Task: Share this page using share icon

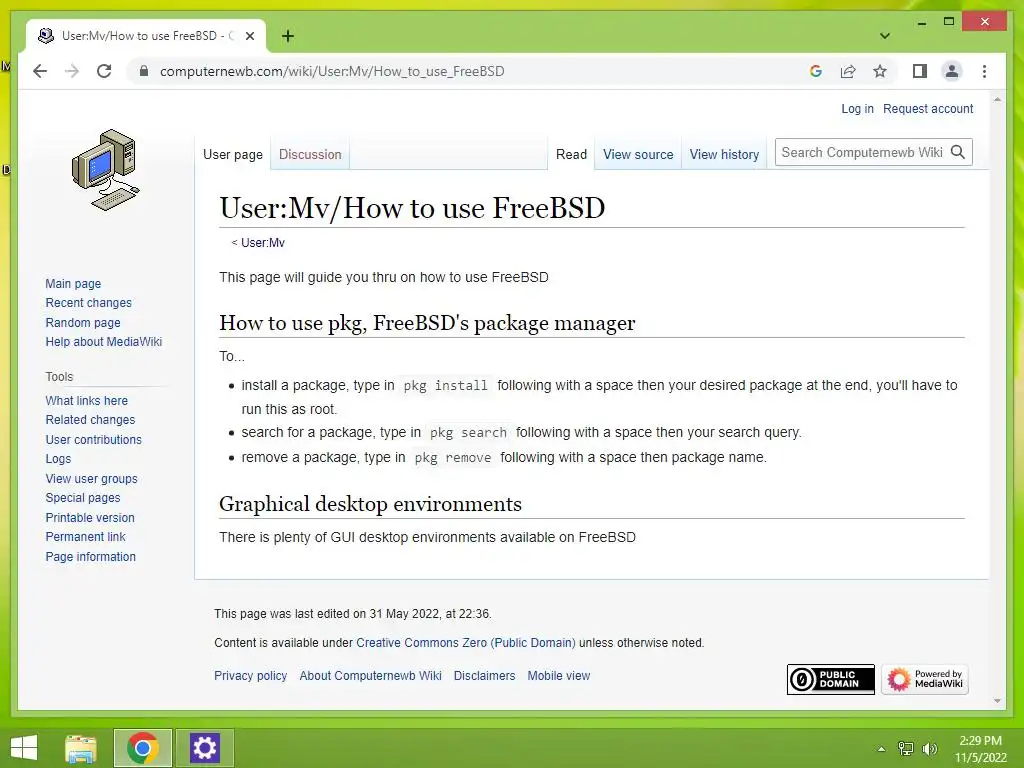Action: [x=848, y=71]
